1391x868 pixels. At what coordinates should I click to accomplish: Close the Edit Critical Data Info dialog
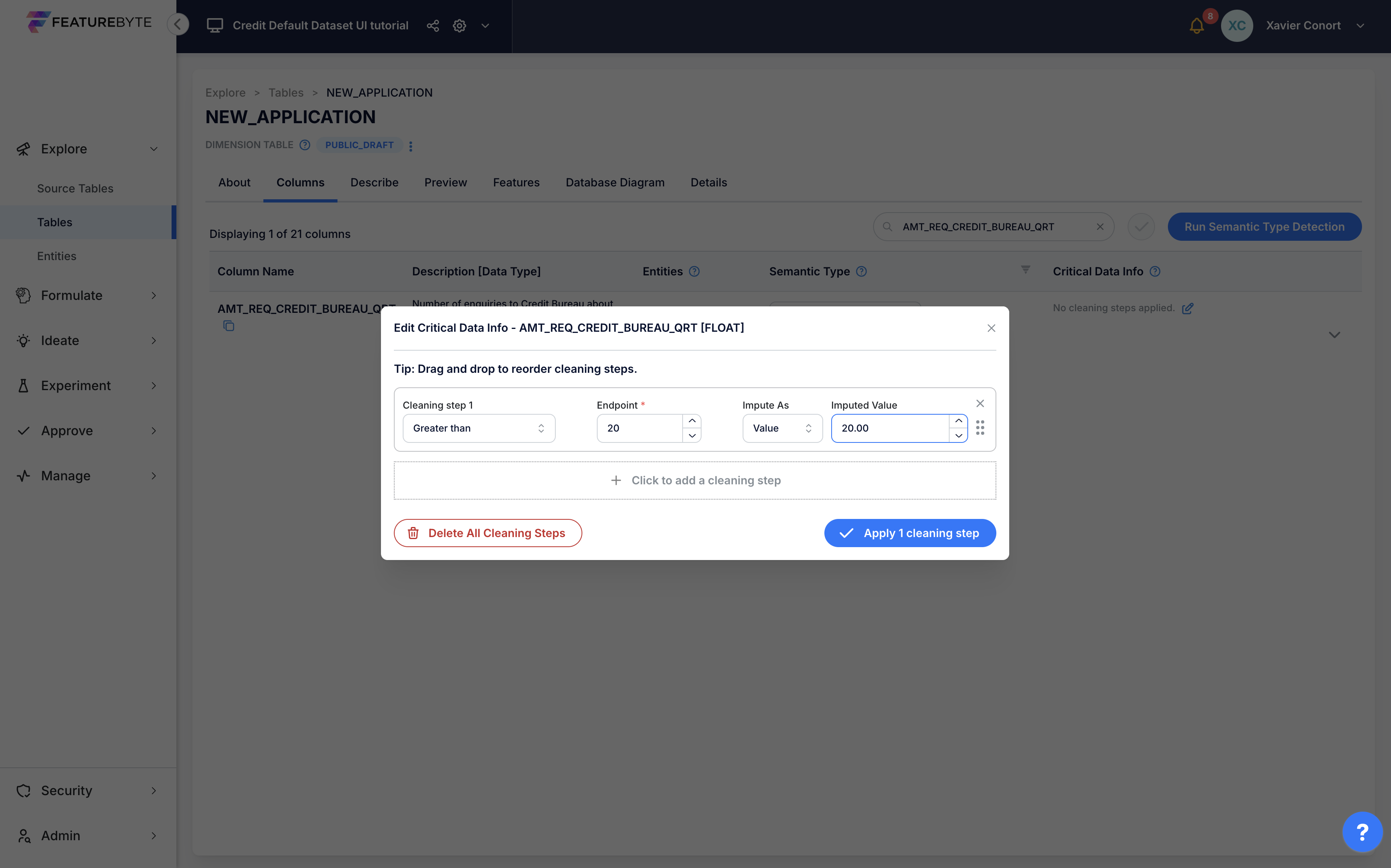(x=991, y=329)
